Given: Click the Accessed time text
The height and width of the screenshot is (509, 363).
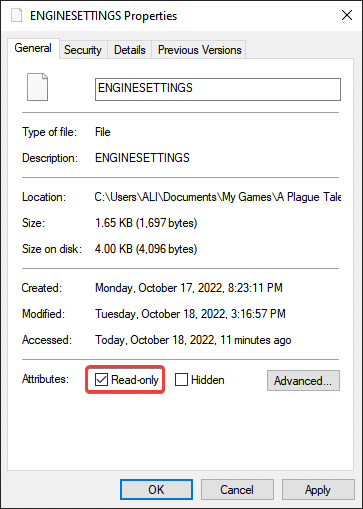Looking at the screenshot, I should (193, 340).
